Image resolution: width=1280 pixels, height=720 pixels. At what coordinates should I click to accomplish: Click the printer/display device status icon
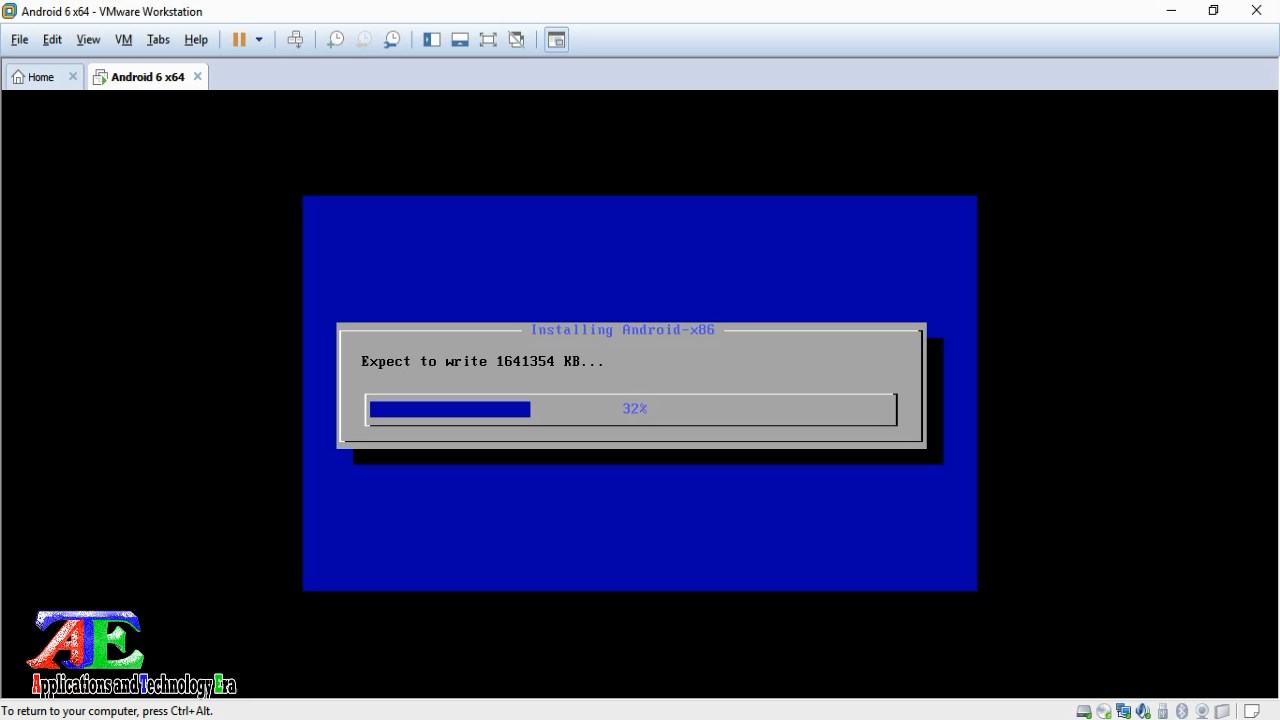[x=1222, y=711]
